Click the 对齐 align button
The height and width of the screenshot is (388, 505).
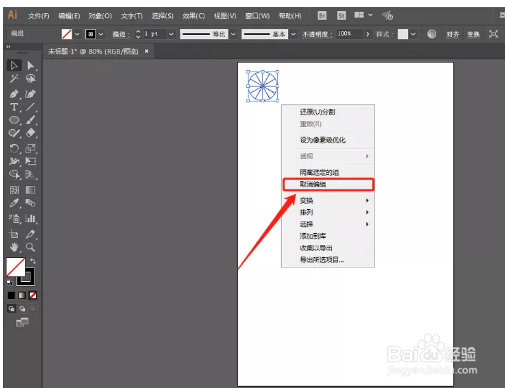pos(453,34)
